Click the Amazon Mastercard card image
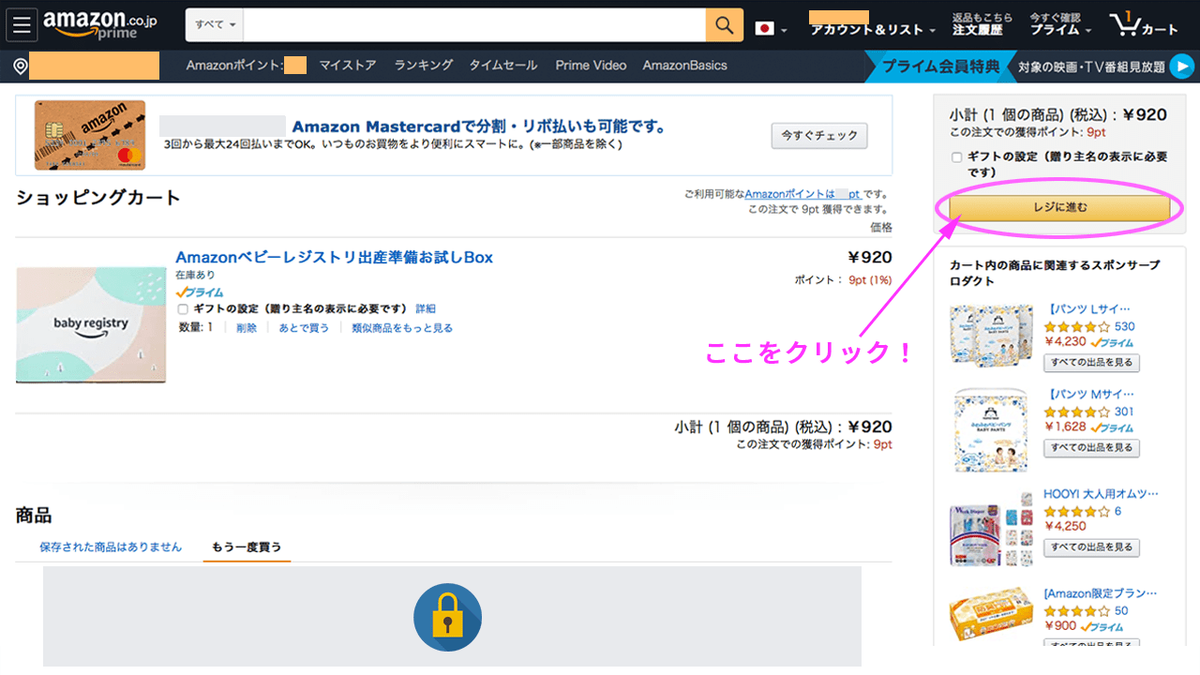 point(90,135)
